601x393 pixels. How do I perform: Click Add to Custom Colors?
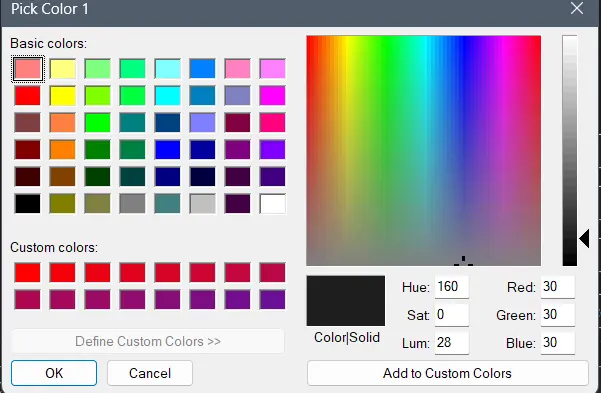point(447,373)
